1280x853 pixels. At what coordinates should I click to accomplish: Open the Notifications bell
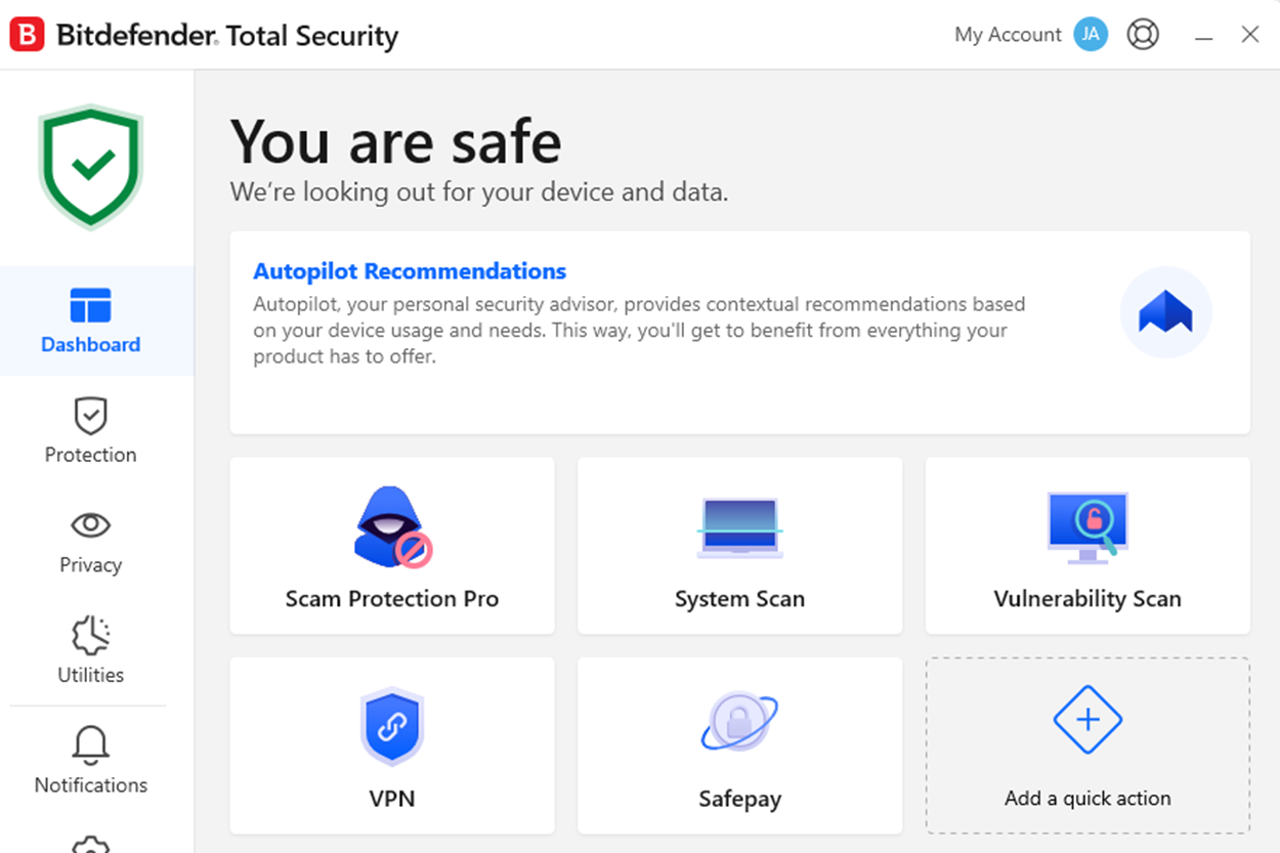tap(91, 761)
